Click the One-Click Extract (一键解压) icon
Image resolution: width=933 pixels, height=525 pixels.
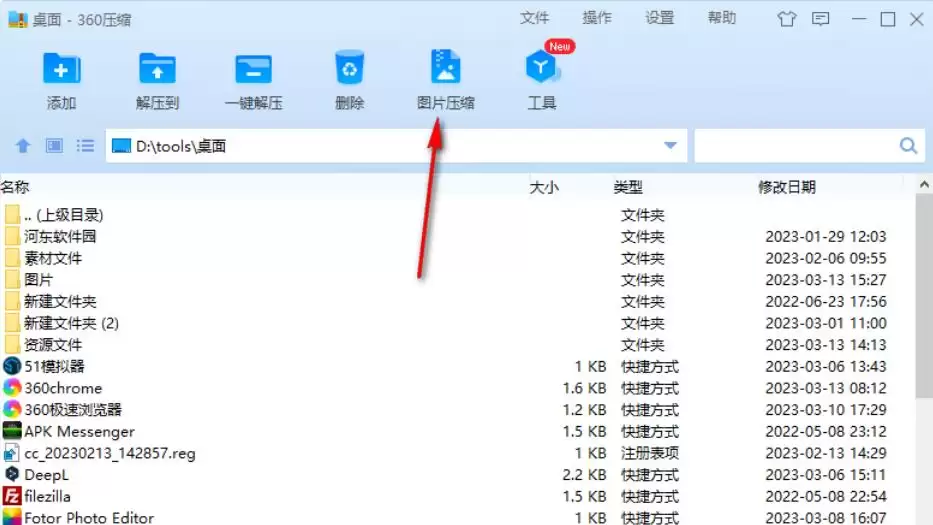[253, 68]
